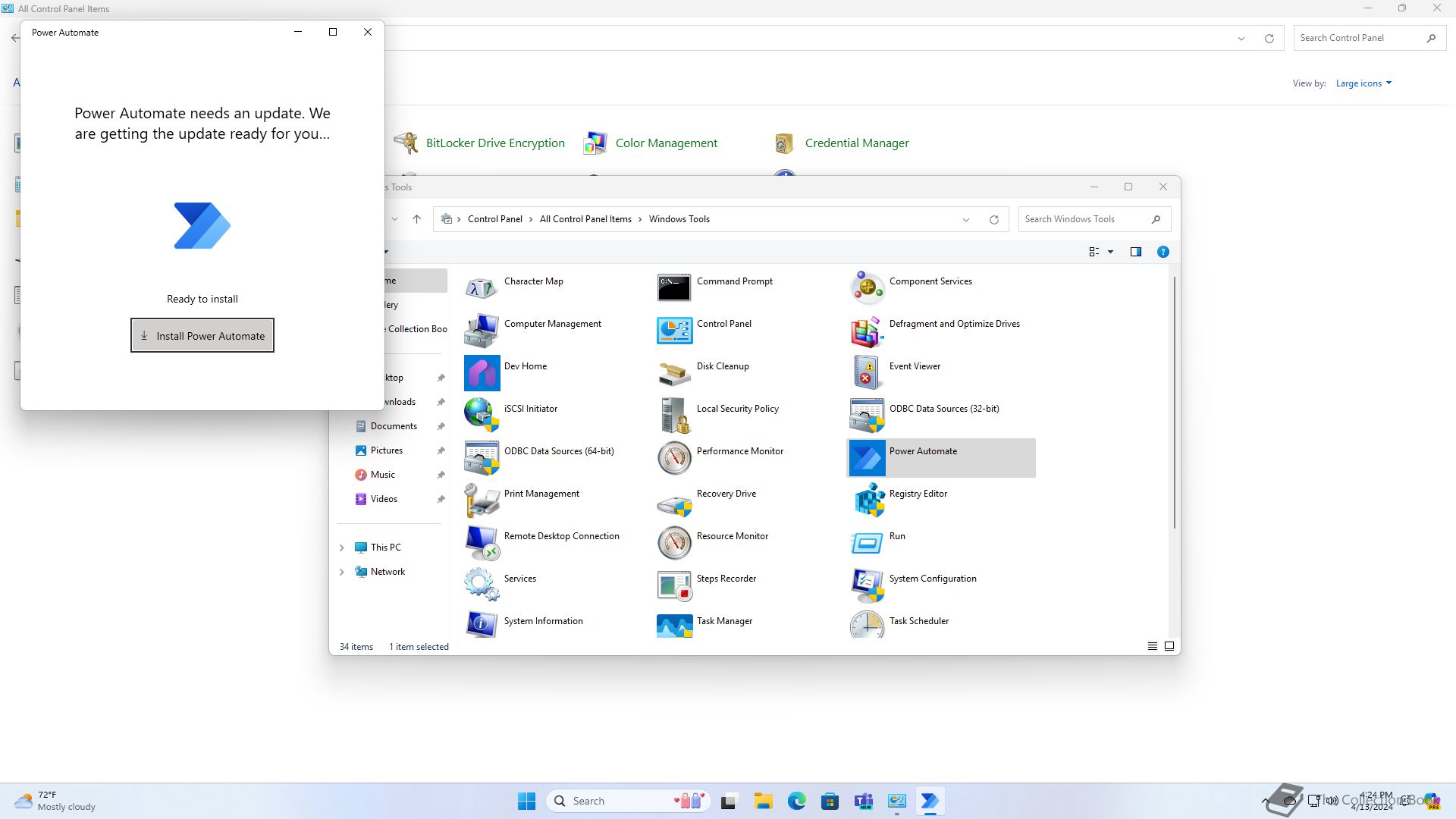Expand This PC tree node
The image size is (1456, 819).
(341, 548)
